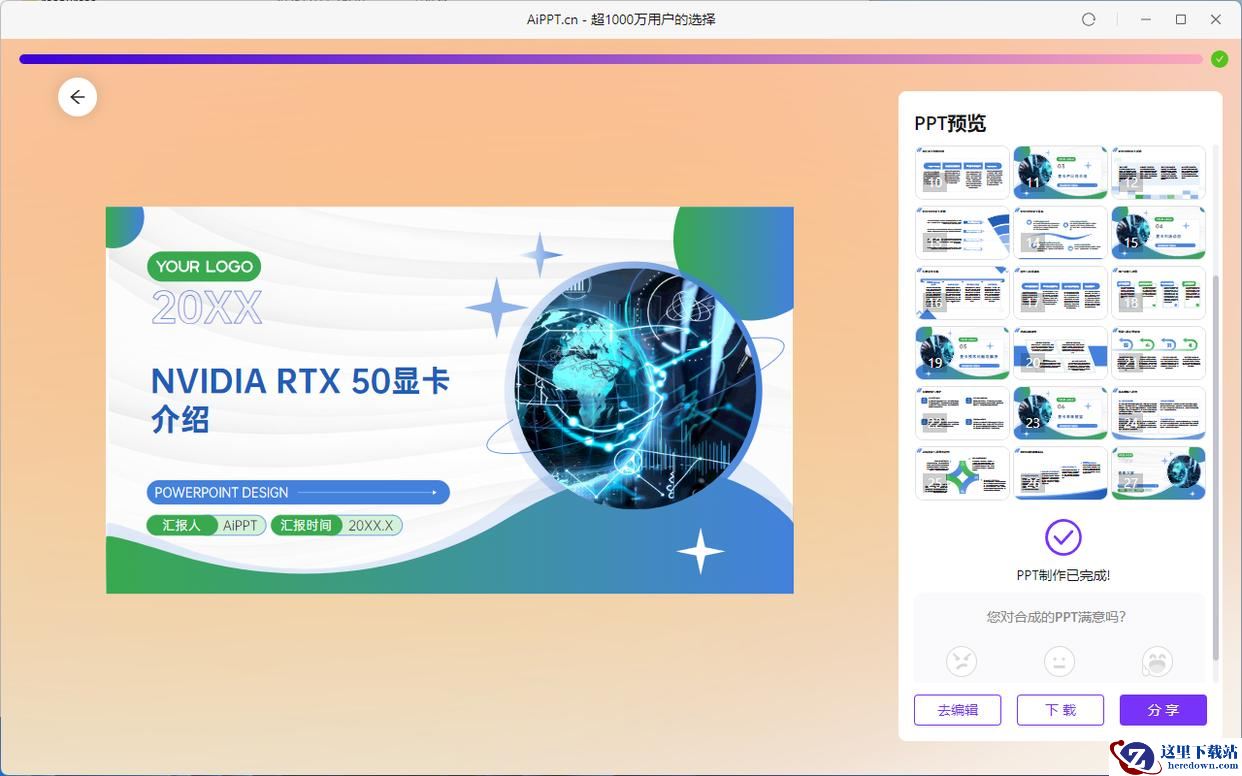Image resolution: width=1242 pixels, height=776 pixels.
Task: Open slide 11 thumbnail
Action: (x=1060, y=173)
